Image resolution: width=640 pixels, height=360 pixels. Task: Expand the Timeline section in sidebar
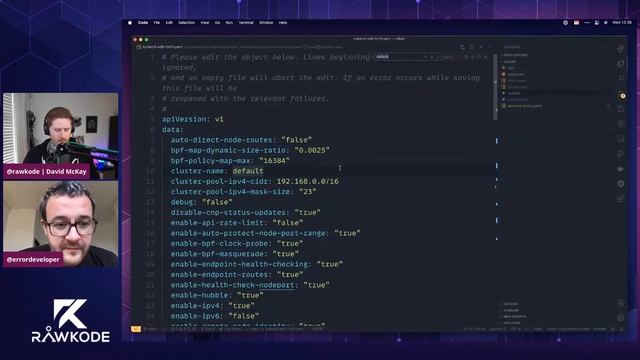click(511, 310)
